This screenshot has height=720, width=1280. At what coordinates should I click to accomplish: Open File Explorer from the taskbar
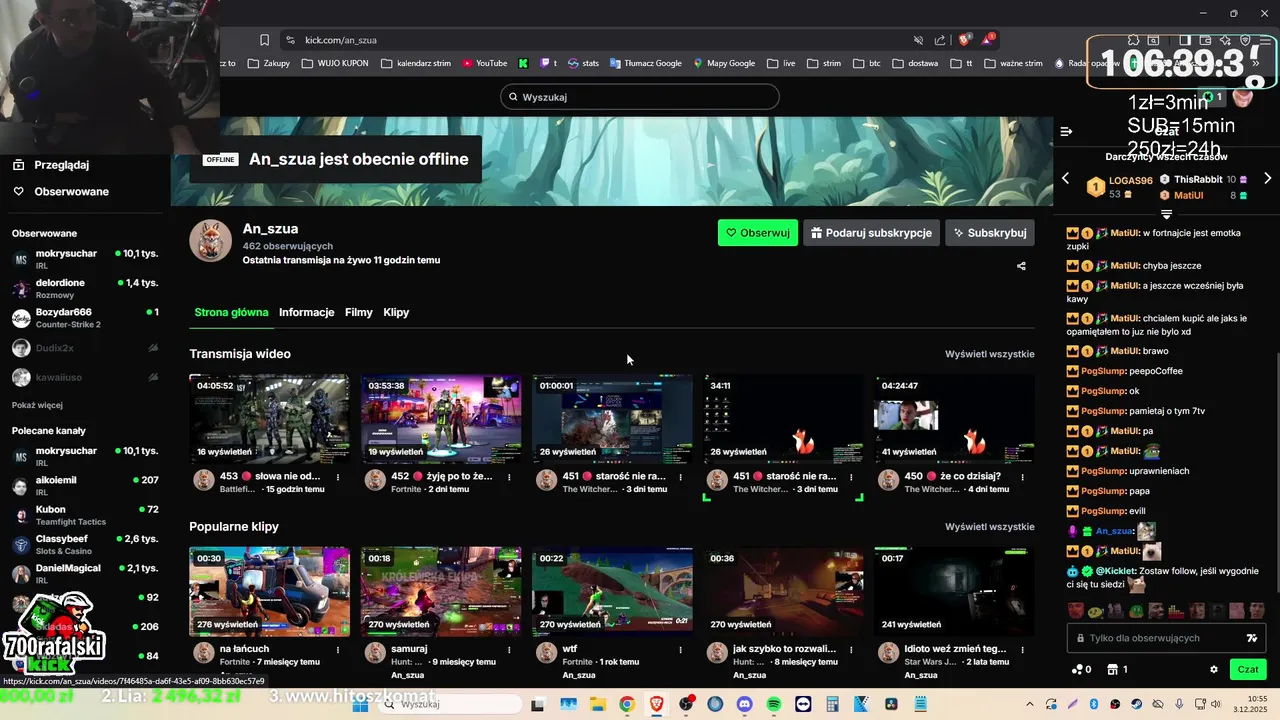pyautogui.click(x=597, y=704)
